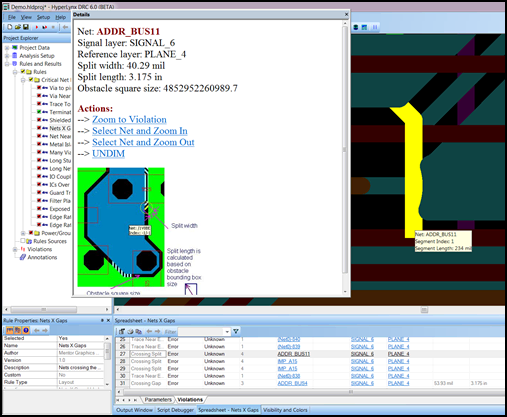
Task: Switch to the Output Window tab
Action: click(x=134, y=410)
